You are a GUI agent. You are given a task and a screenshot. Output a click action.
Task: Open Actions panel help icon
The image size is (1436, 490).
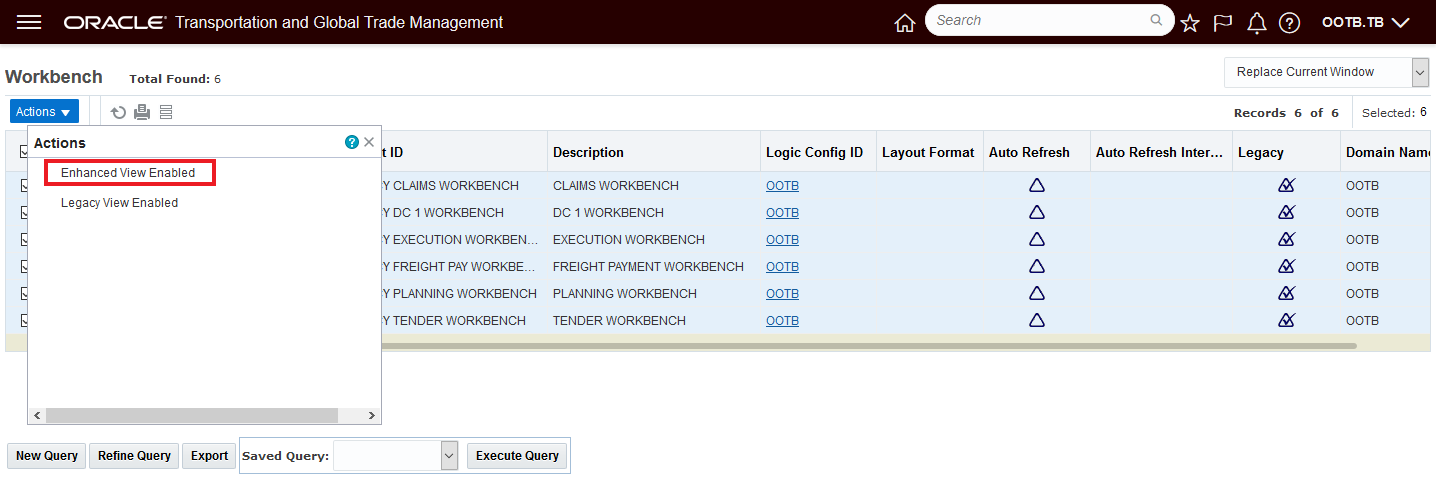pos(352,143)
